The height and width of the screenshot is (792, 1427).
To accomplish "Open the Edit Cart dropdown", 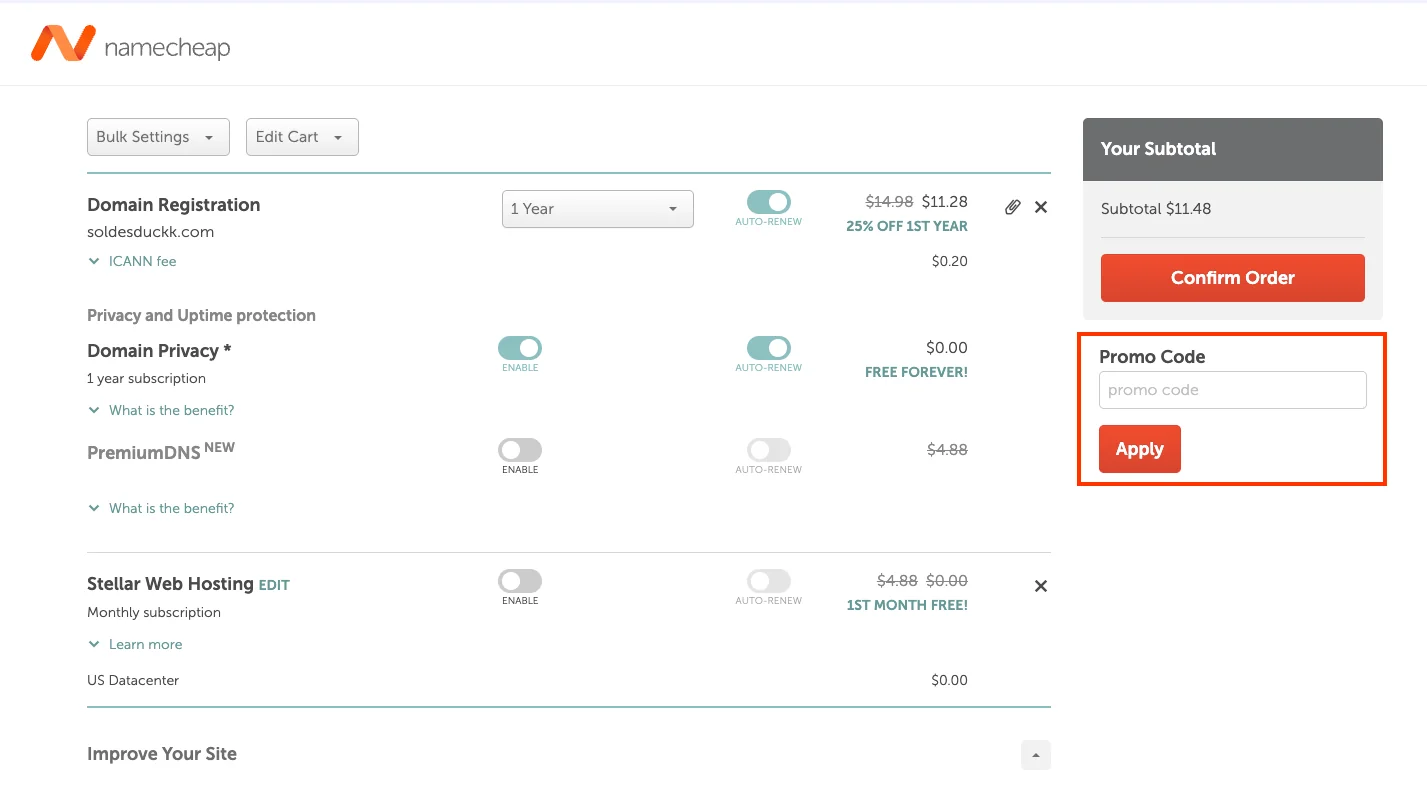I will point(301,137).
